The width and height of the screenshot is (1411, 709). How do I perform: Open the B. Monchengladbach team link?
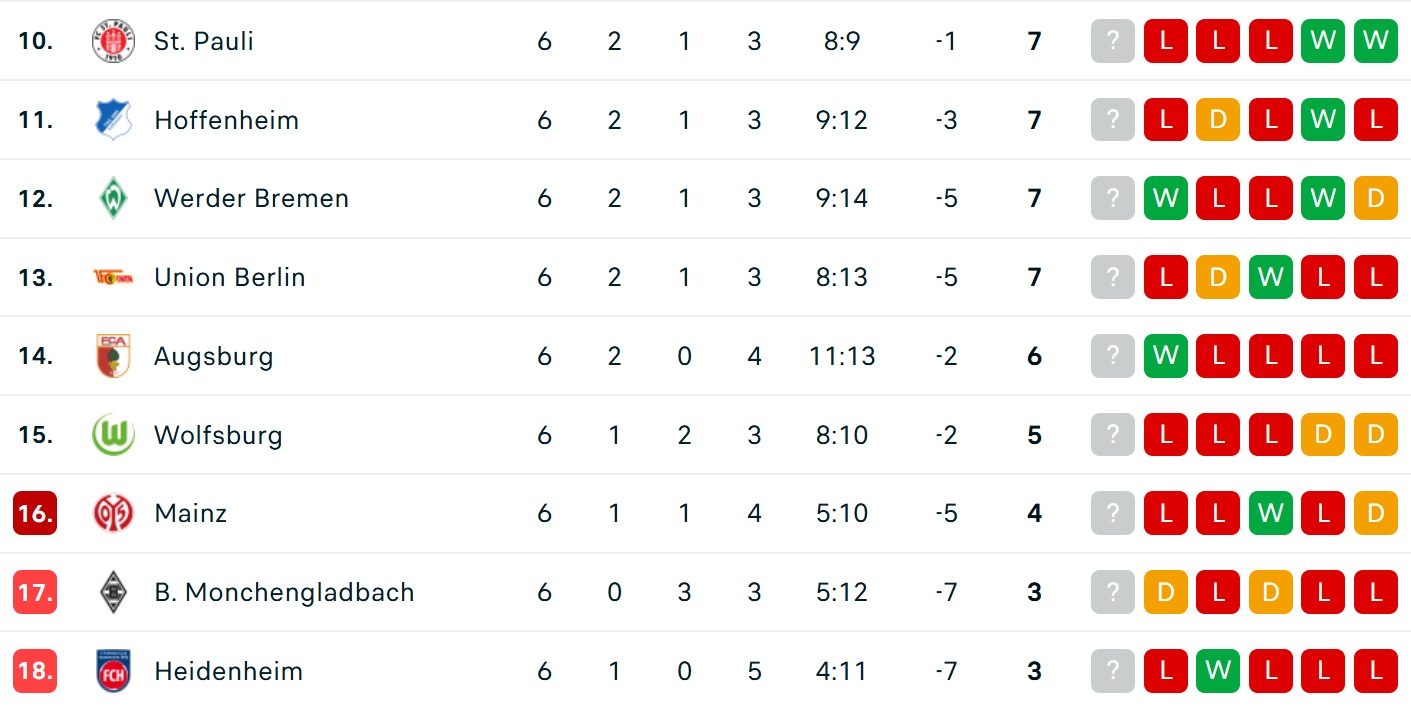pos(284,592)
